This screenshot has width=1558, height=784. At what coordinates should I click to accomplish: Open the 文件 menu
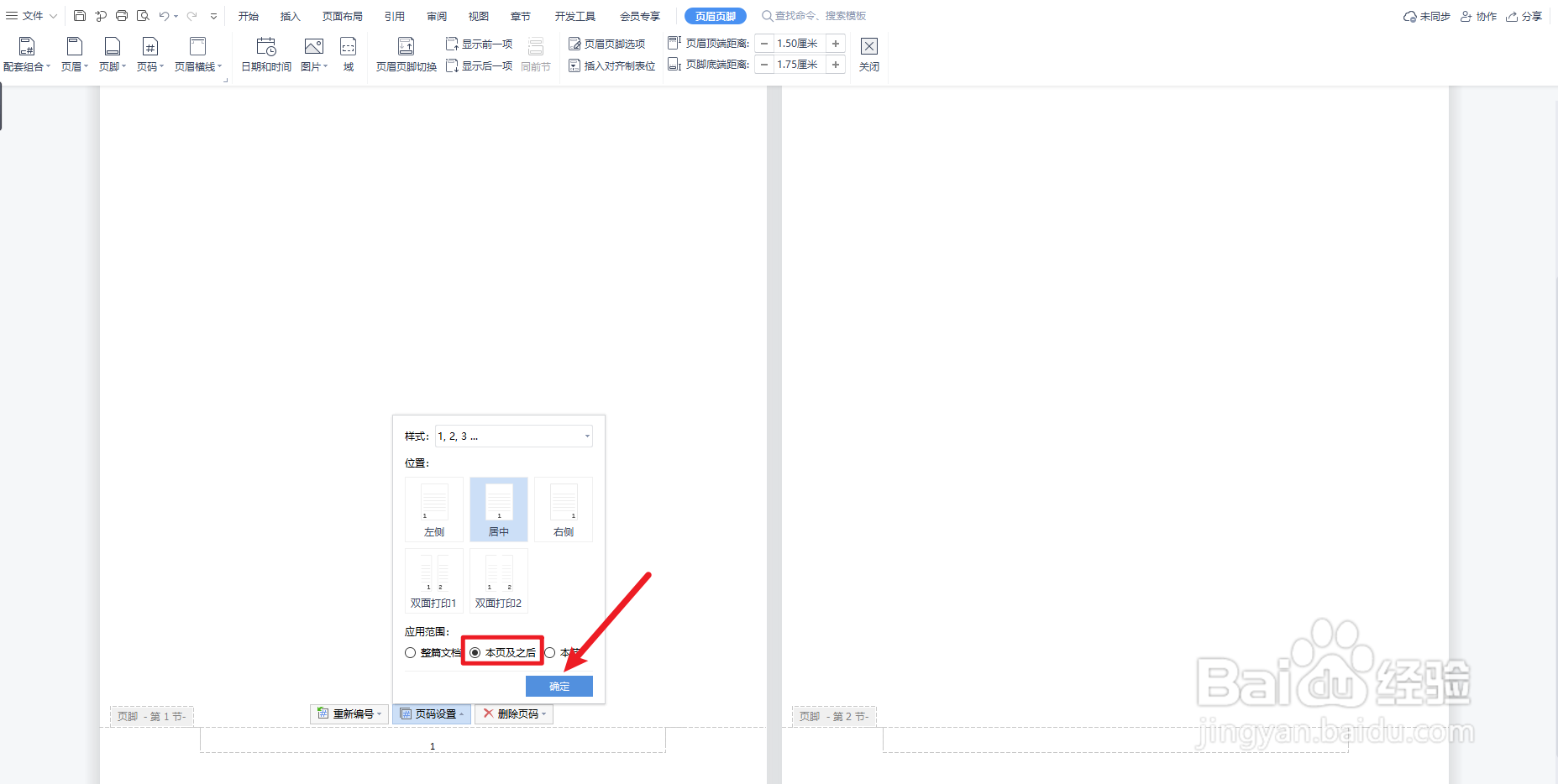(32, 16)
